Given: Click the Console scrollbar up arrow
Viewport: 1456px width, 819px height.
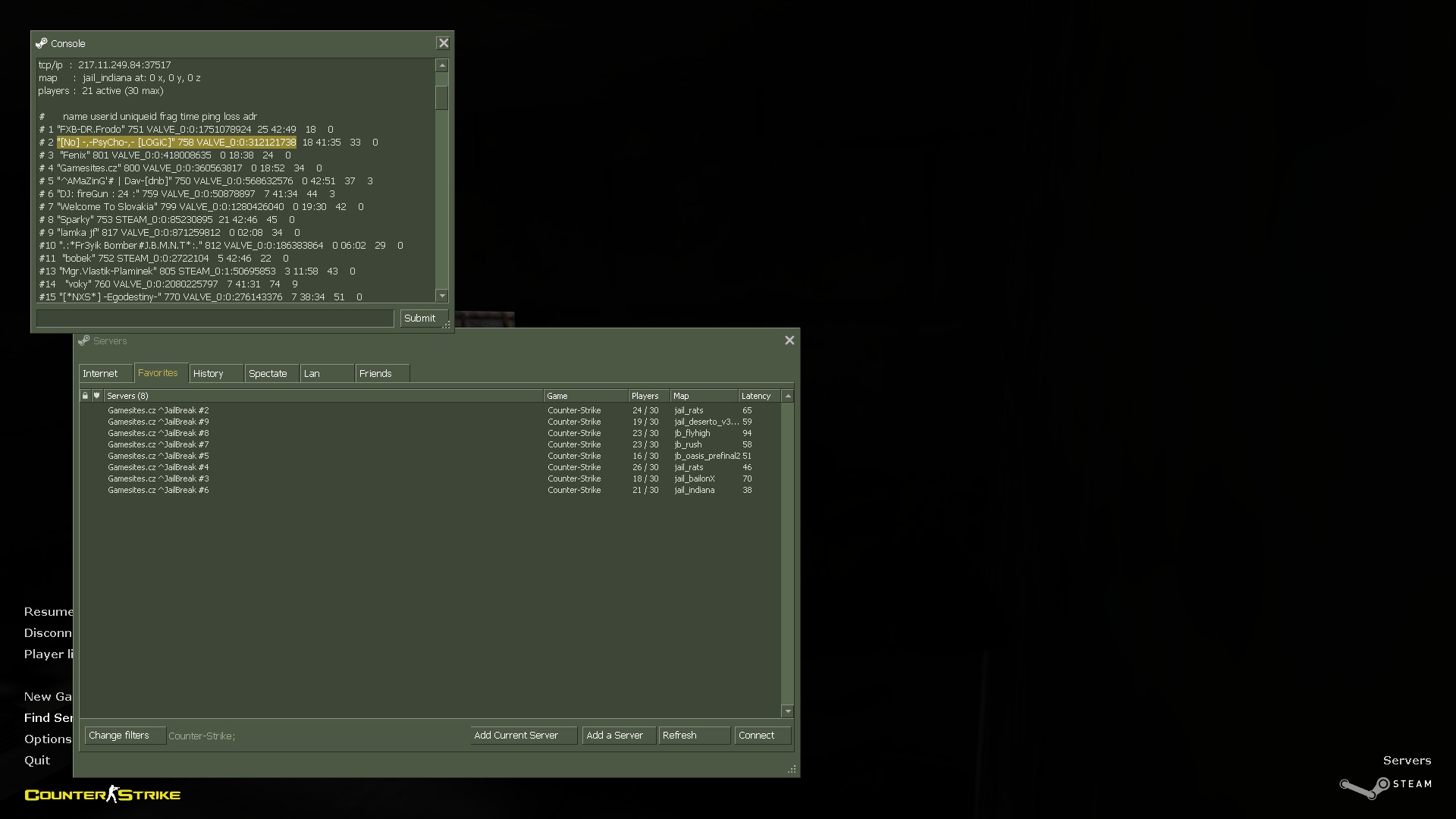Looking at the screenshot, I should point(441,65).
